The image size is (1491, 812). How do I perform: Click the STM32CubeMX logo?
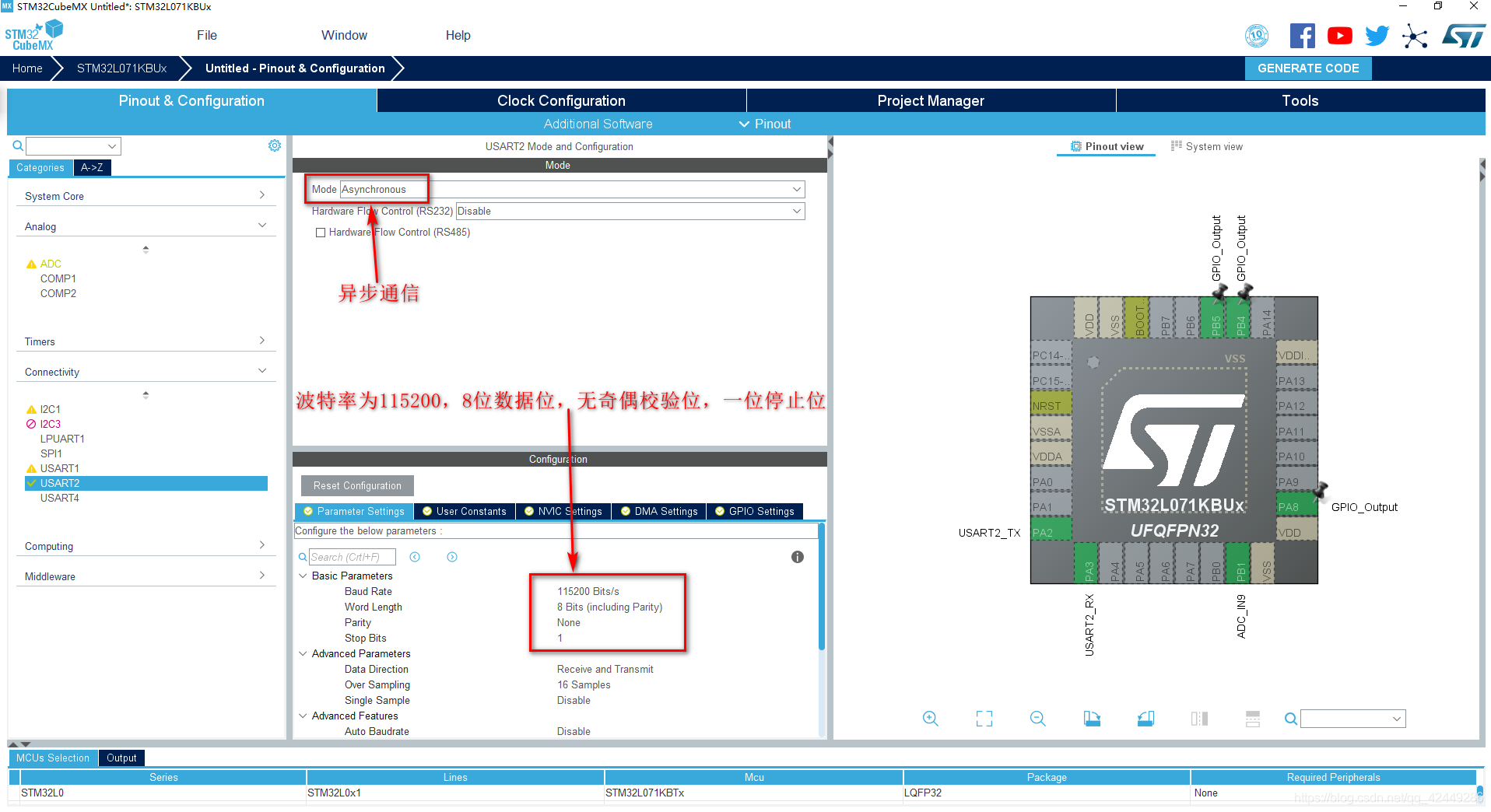coord(33,36)
